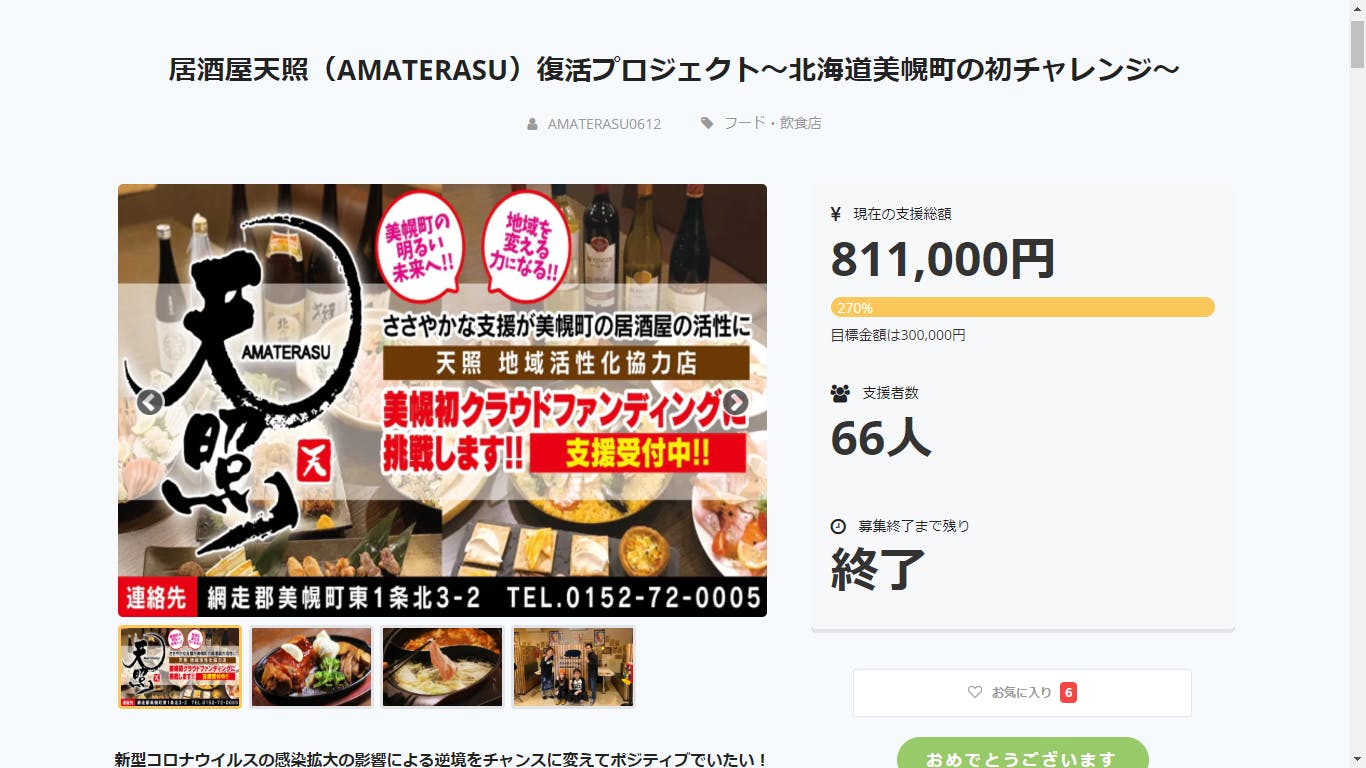Click the previous slide arrow on carousel
The height and width of the screenshot is (768, 1366).
[x=150, y=402]
